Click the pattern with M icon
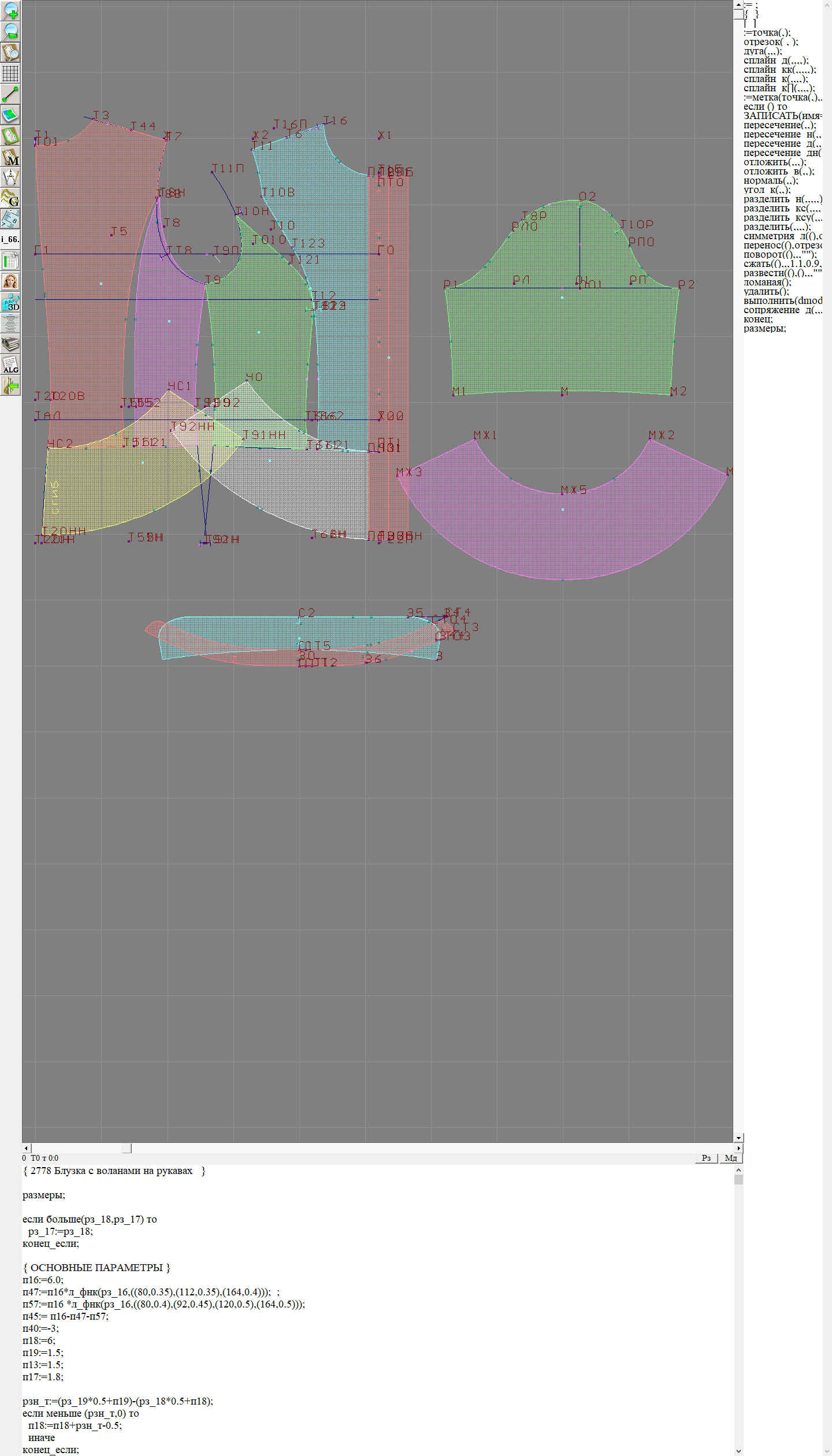This screenshot has width=832, height=1456. point(10,157)
